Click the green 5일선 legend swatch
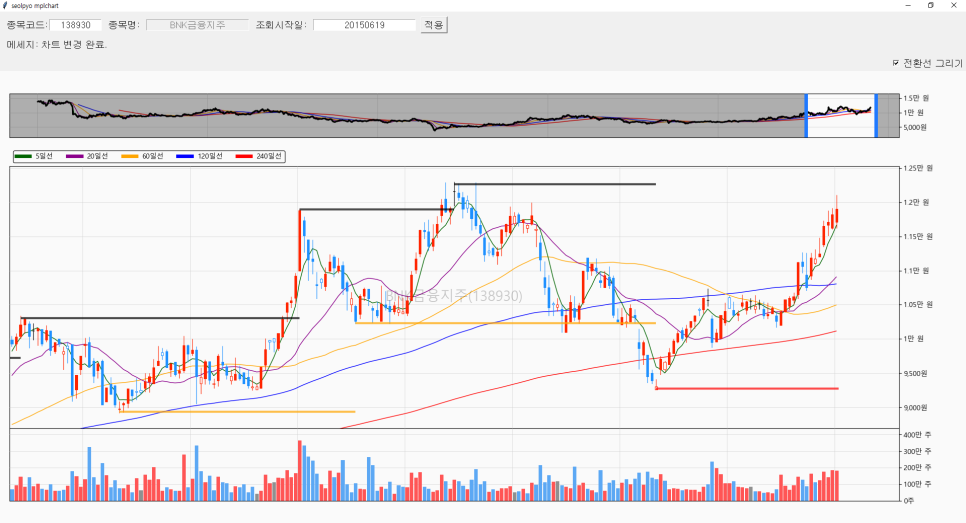The height and width of the screenshot is (523, 966). point(23,156)
